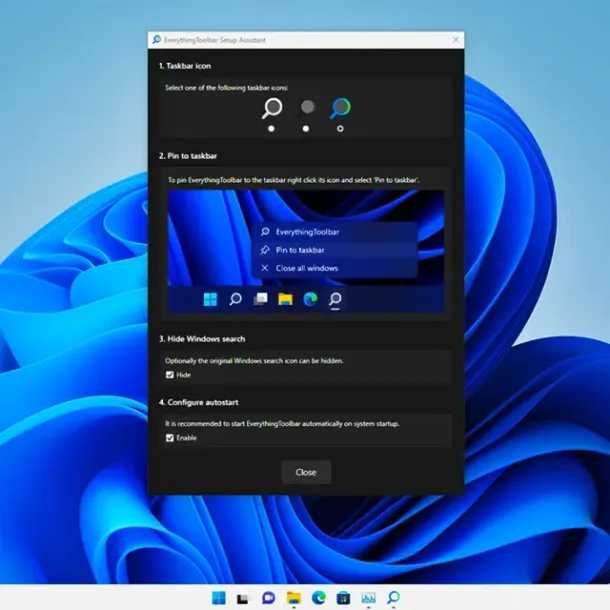This screenshot has width=610, height=610.
Task: Uncheck the Hide Windows search checkbox
Action: 170,375
